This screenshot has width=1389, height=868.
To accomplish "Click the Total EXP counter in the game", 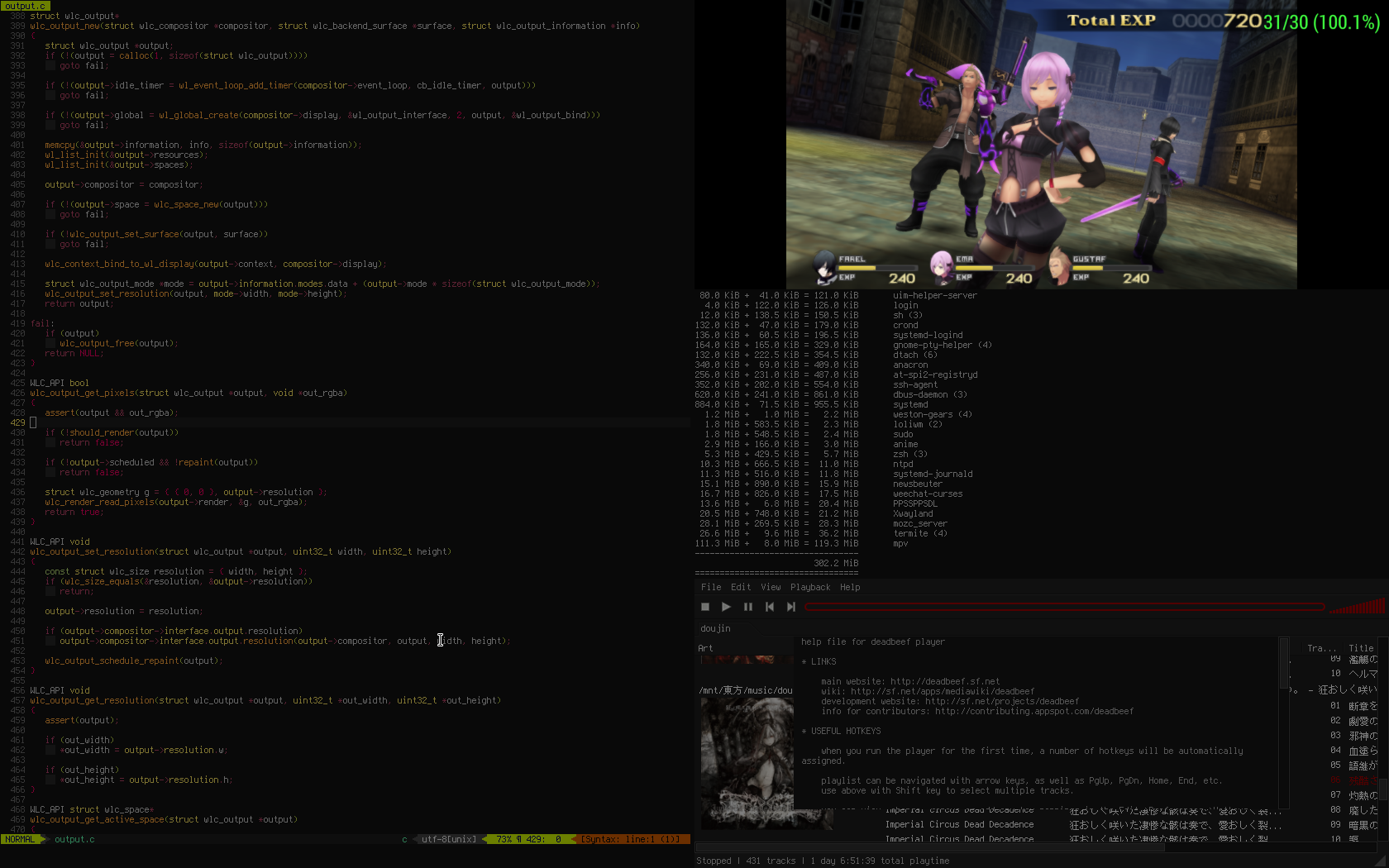I will tap(1164, 21).
